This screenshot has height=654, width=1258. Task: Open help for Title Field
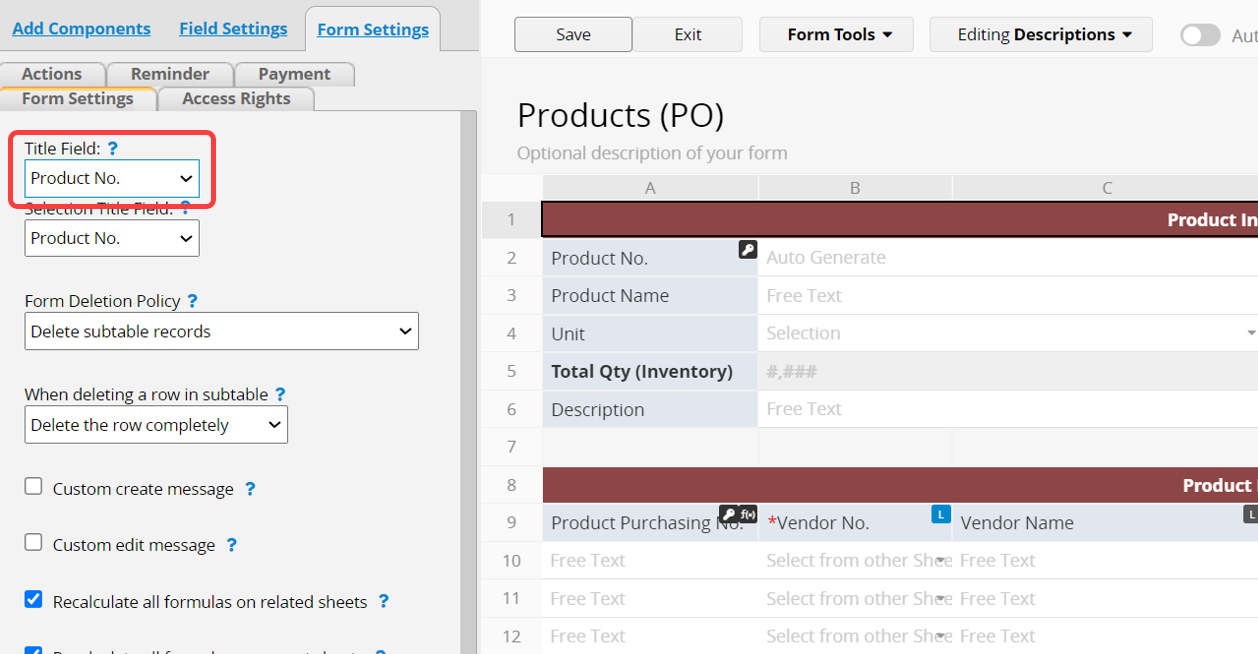point(113,148)
